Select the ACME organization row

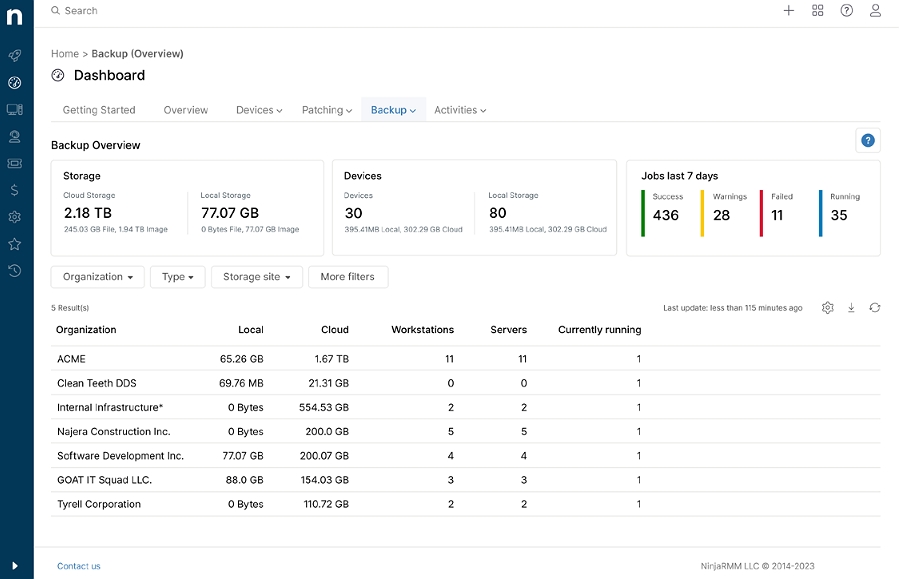pos(466,359)
